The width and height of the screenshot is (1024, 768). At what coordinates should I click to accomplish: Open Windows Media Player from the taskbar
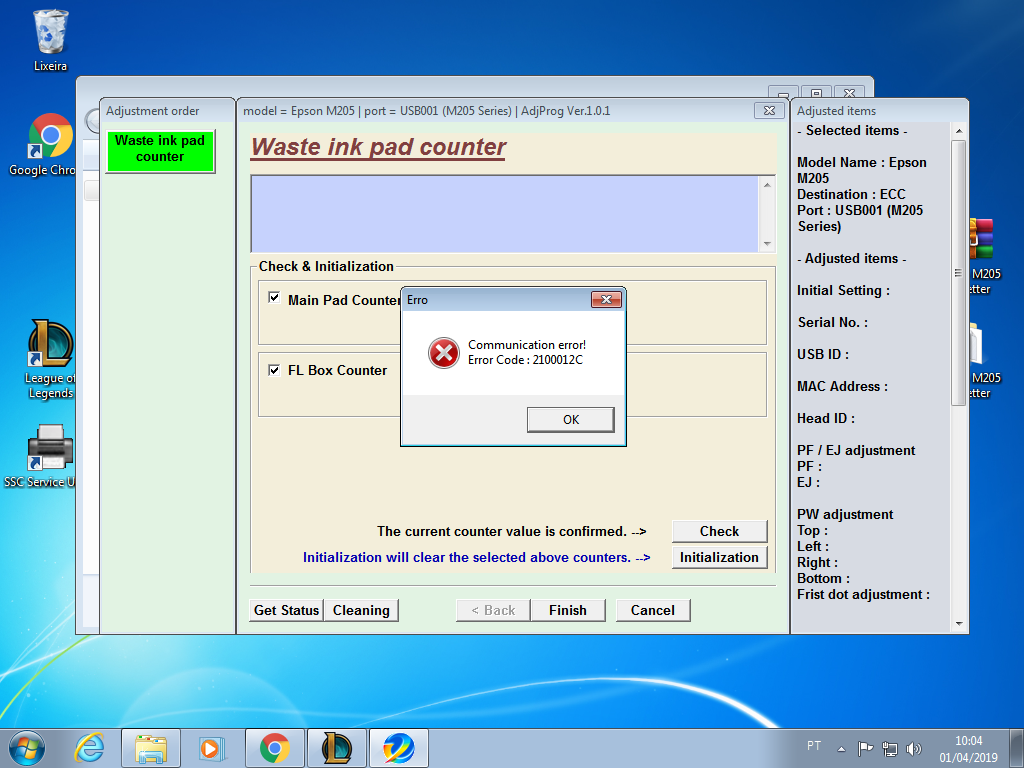[x=212, y=748]
